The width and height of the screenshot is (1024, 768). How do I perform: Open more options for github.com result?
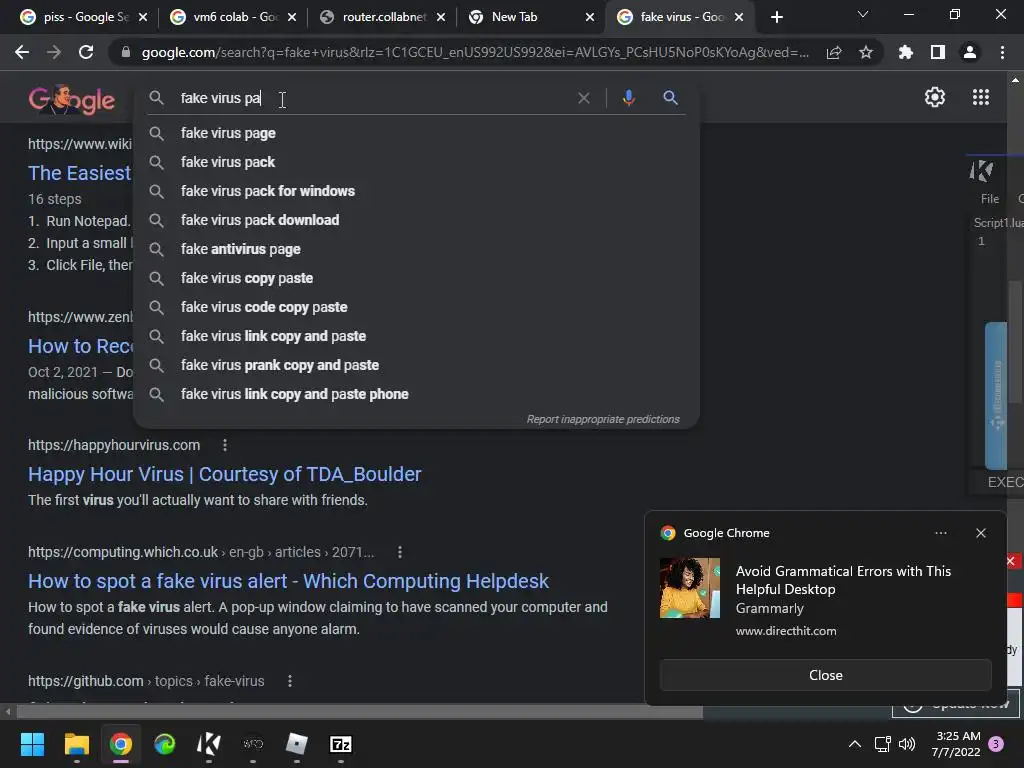pos(290,681)
